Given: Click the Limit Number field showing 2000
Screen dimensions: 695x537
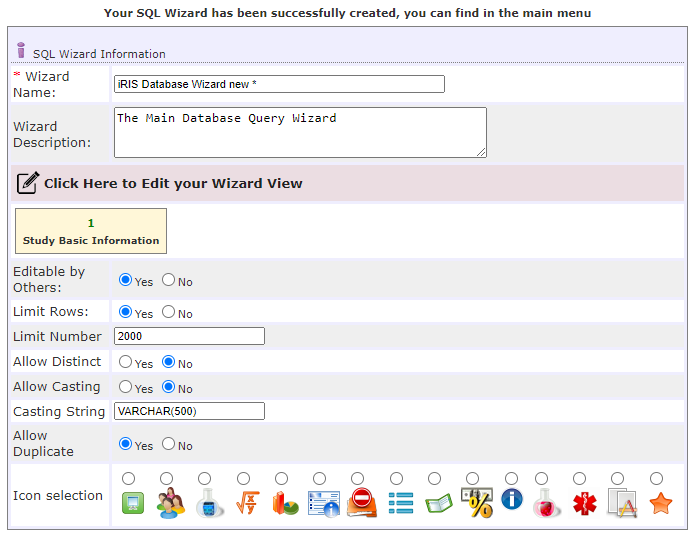Looking at the screenshot, I should (189, 336).
